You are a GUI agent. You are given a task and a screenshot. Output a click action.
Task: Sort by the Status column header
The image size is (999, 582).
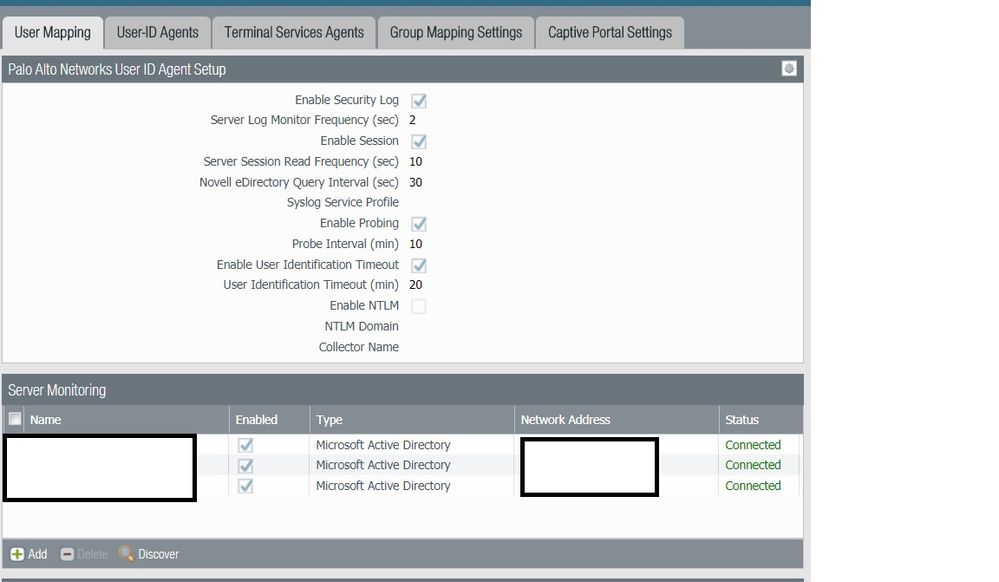tap(742, 419)
